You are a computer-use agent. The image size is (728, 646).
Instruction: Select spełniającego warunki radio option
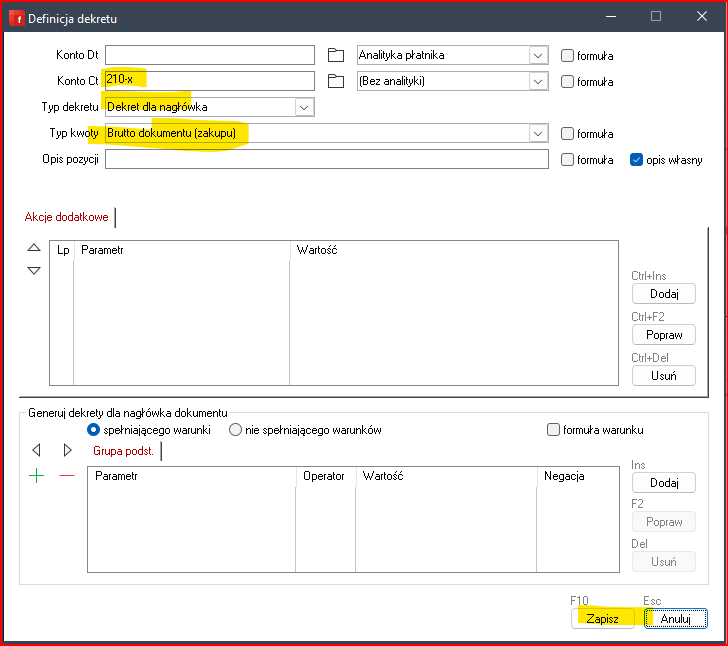click(93, 430)
